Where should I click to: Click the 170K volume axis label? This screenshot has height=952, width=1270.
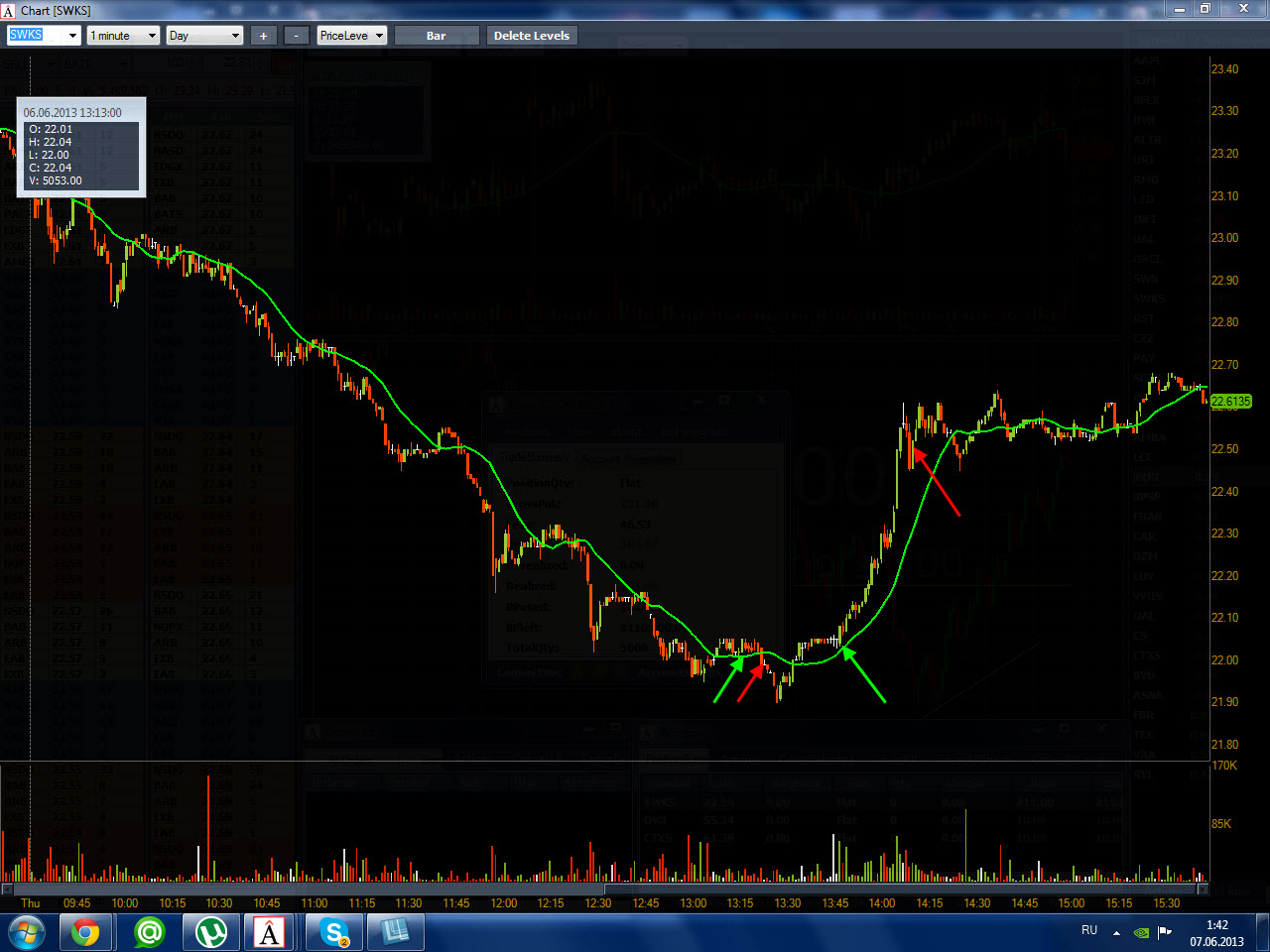(1224, 766)
